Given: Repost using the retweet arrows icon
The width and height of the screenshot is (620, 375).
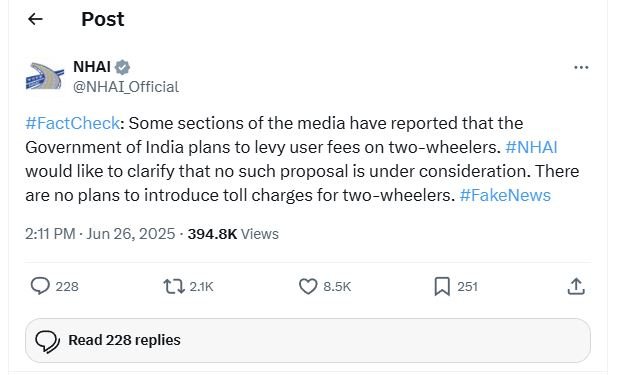Looking at the screenshot, I should (174, 286).
